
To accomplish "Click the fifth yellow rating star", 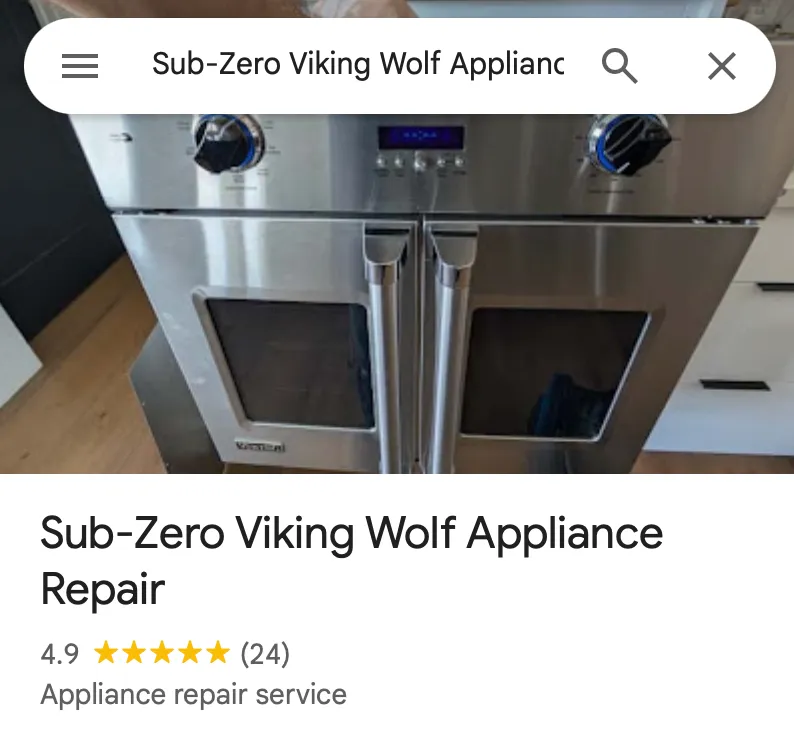I will pos(218,652).
